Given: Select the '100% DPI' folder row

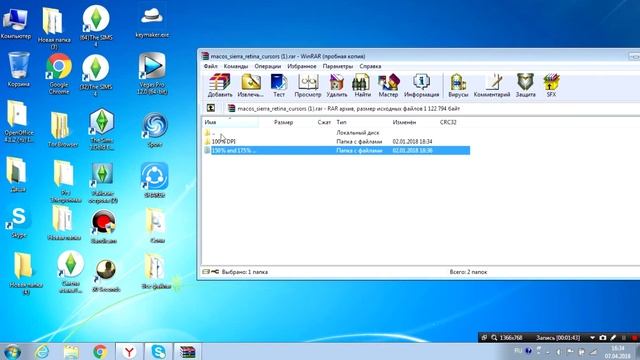Looking at the screenshot, I should tap(336, 141).
